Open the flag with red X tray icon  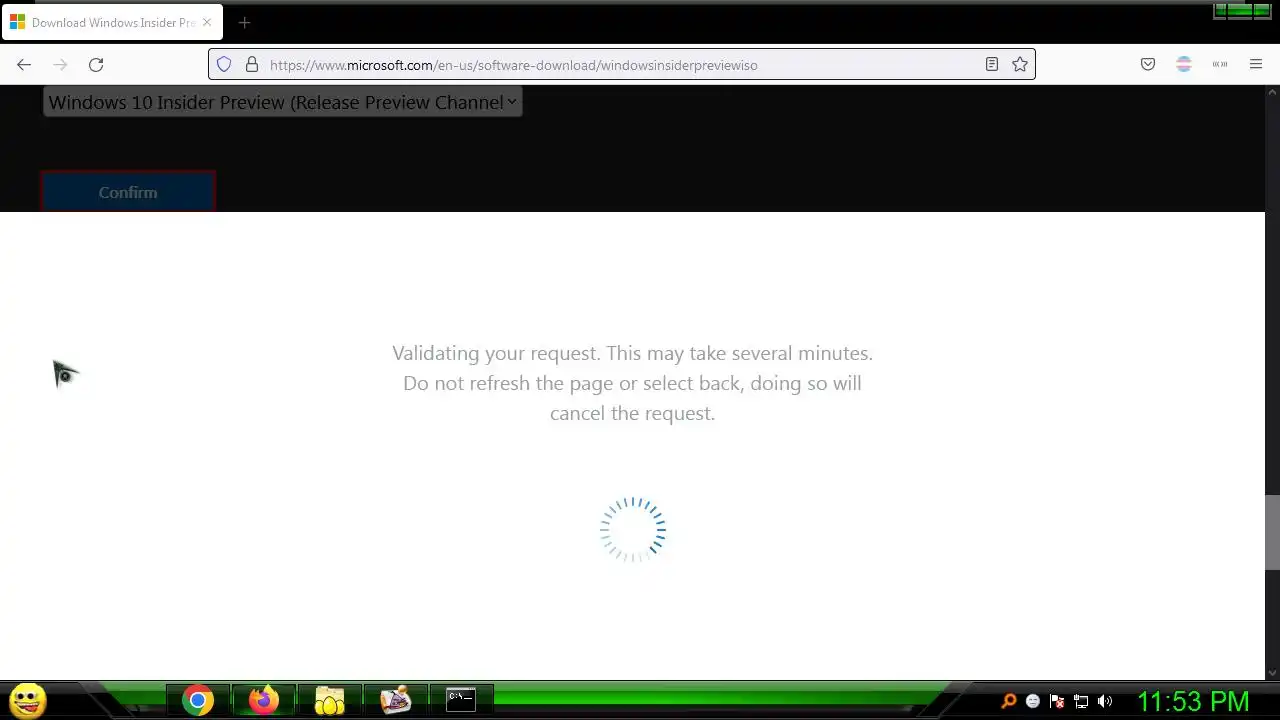click(1057, 701)
